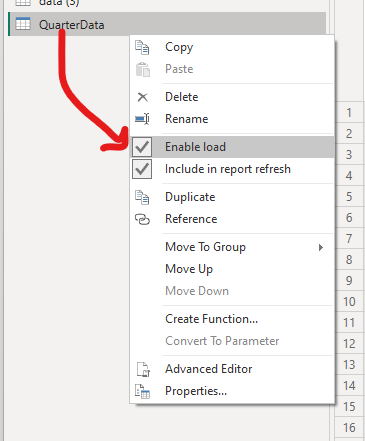Click Include in report refresh label
The width and height of the screenshot is (365, 441).
point(228,169)
